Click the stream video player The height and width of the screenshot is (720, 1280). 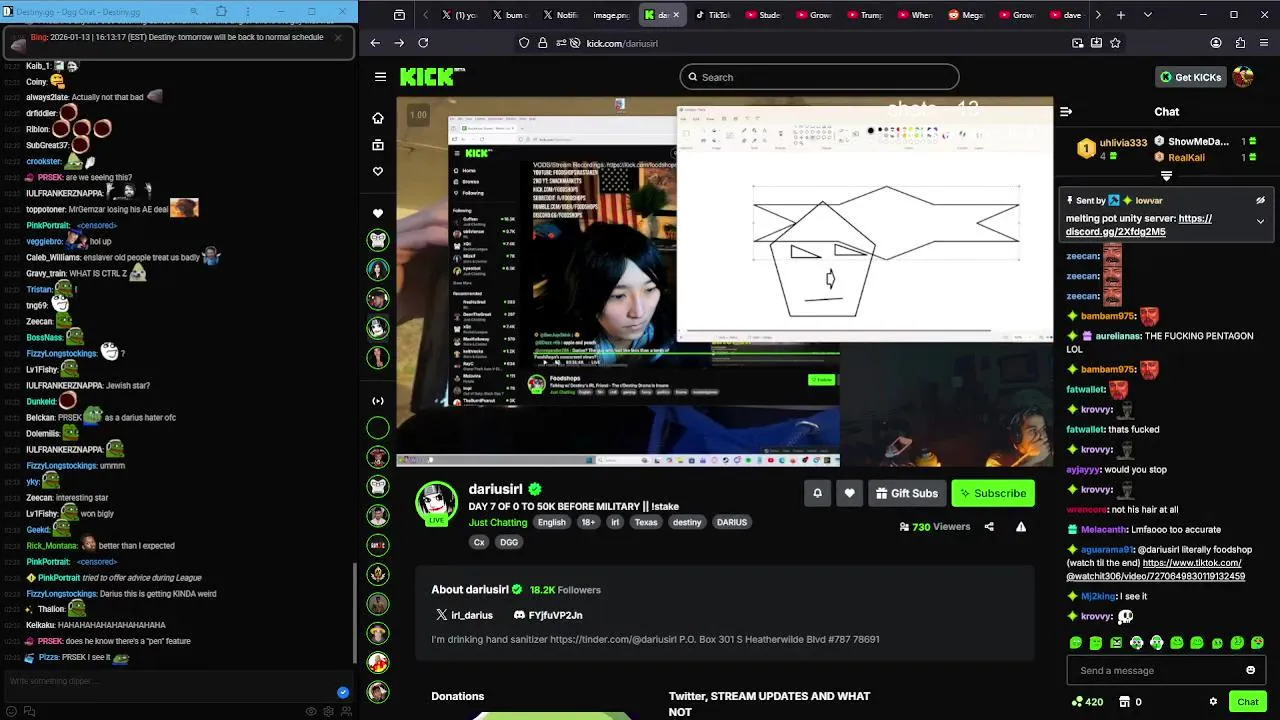pyautogui.click(x=725, y=282)
